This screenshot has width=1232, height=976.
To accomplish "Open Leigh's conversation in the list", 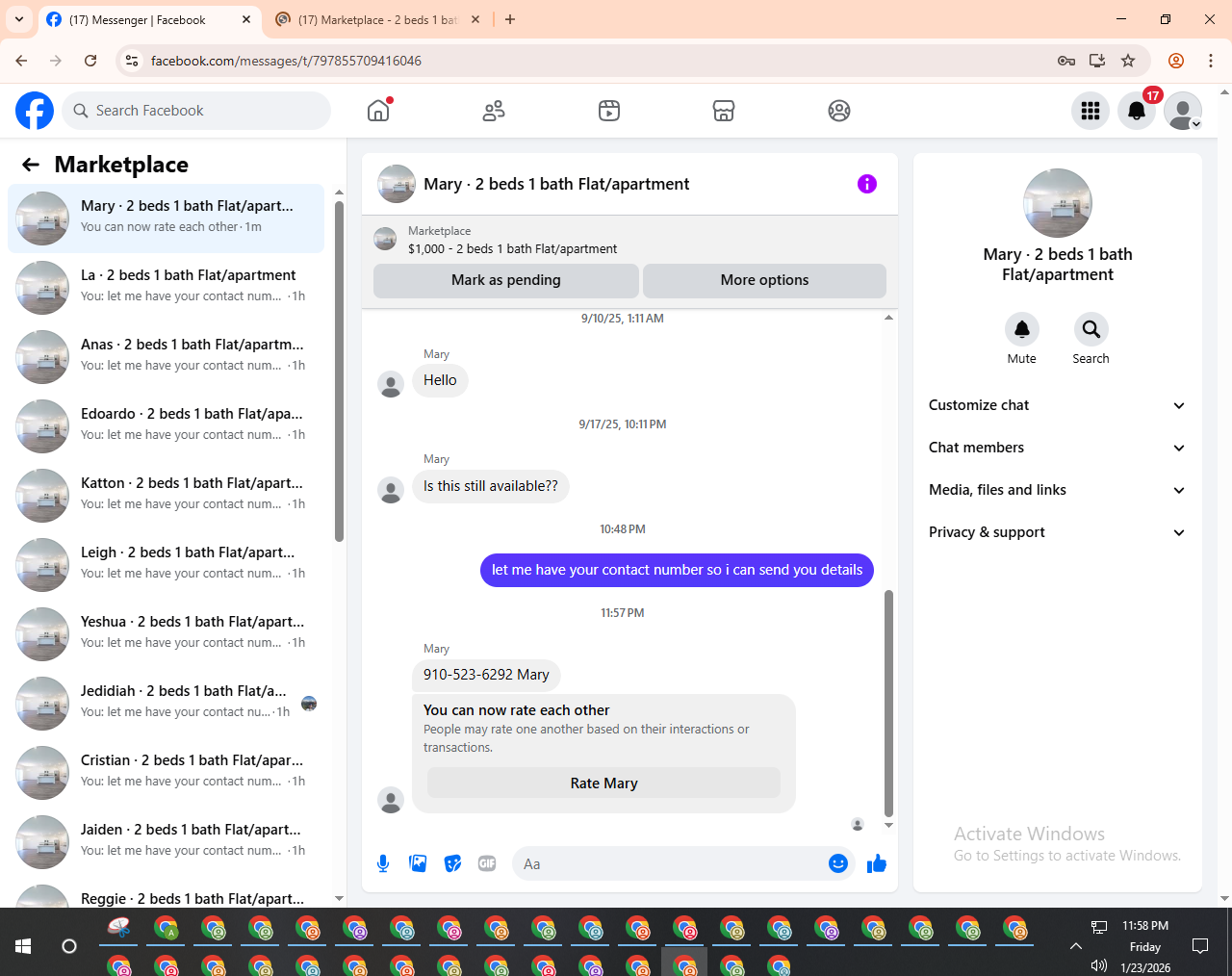I will pyautogui.click(x=167, y=565).
